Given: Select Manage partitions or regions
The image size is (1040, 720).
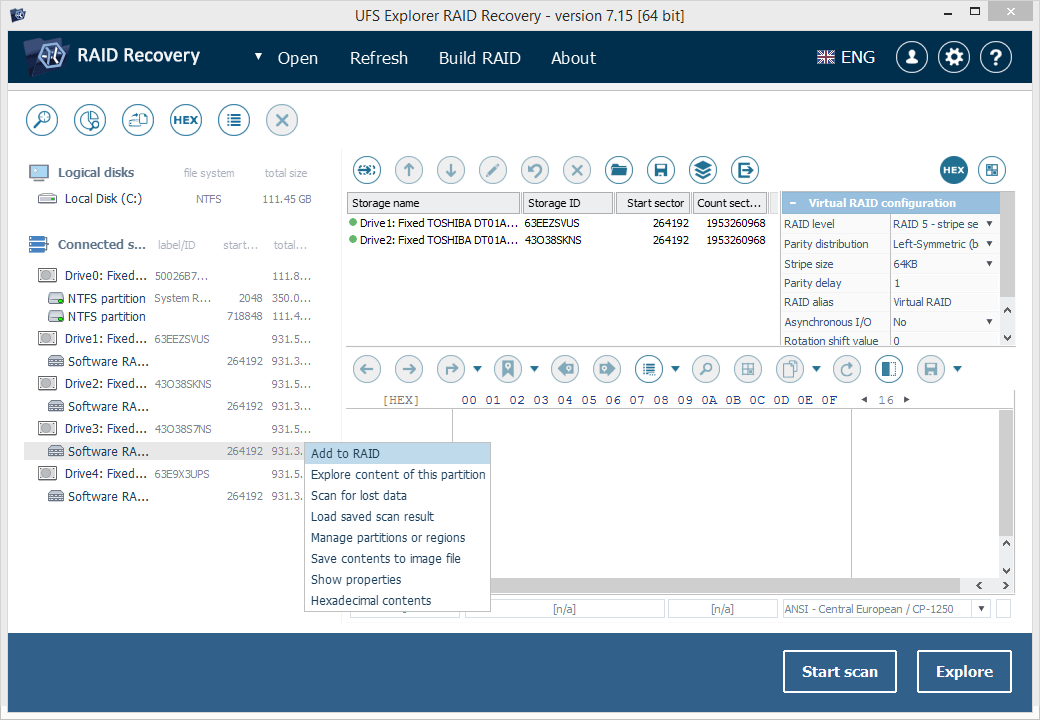Looking at the screenshot, I should point(397,538).
